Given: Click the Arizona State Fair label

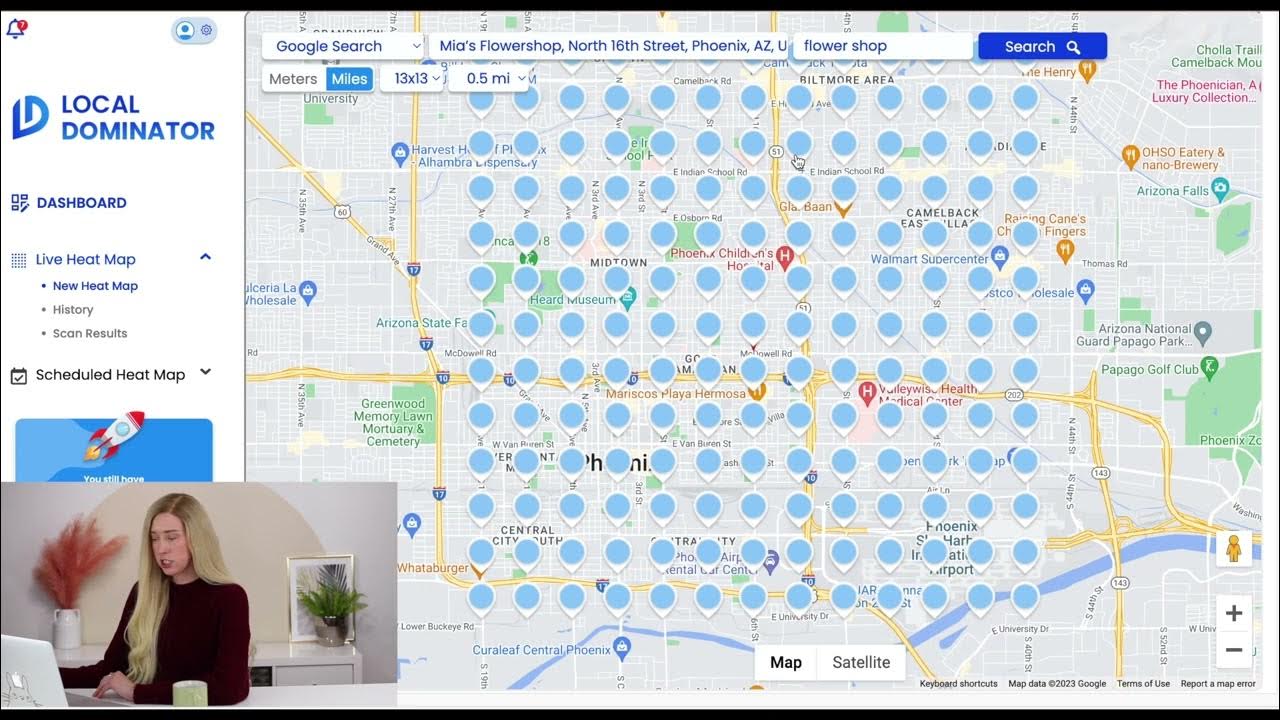Looking at the screenshot, I should tap(421, 323).
